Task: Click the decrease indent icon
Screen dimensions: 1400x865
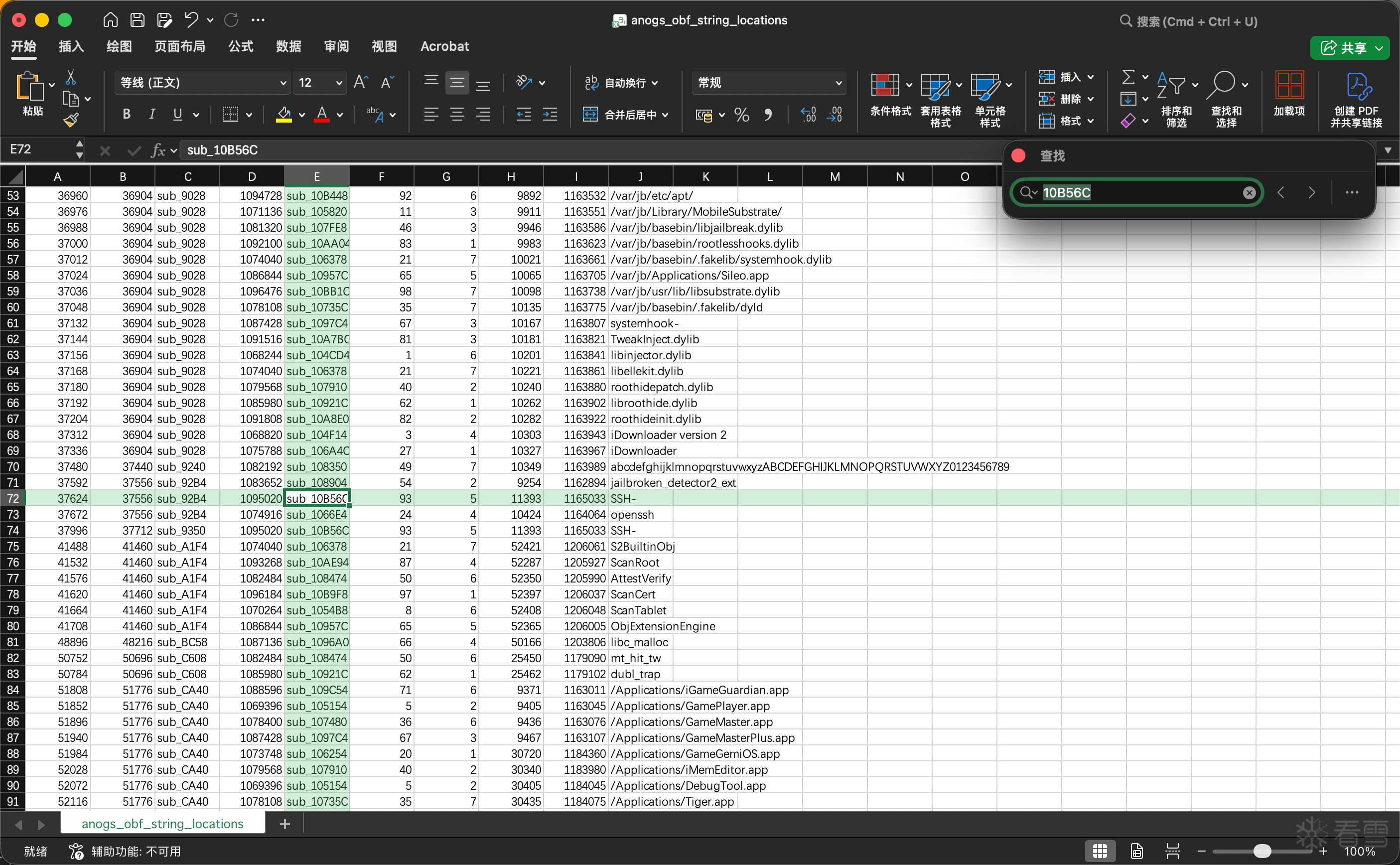Action: 524,115
